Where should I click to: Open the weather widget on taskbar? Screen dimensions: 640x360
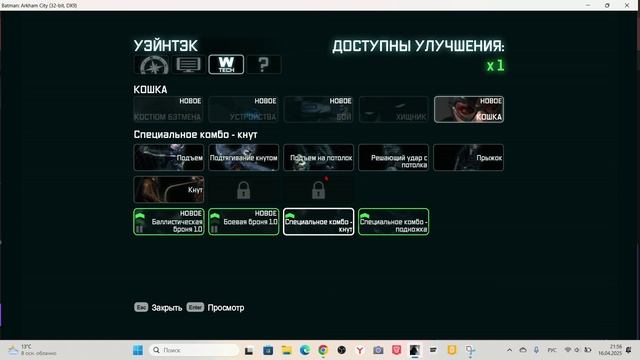pos(33,350)
